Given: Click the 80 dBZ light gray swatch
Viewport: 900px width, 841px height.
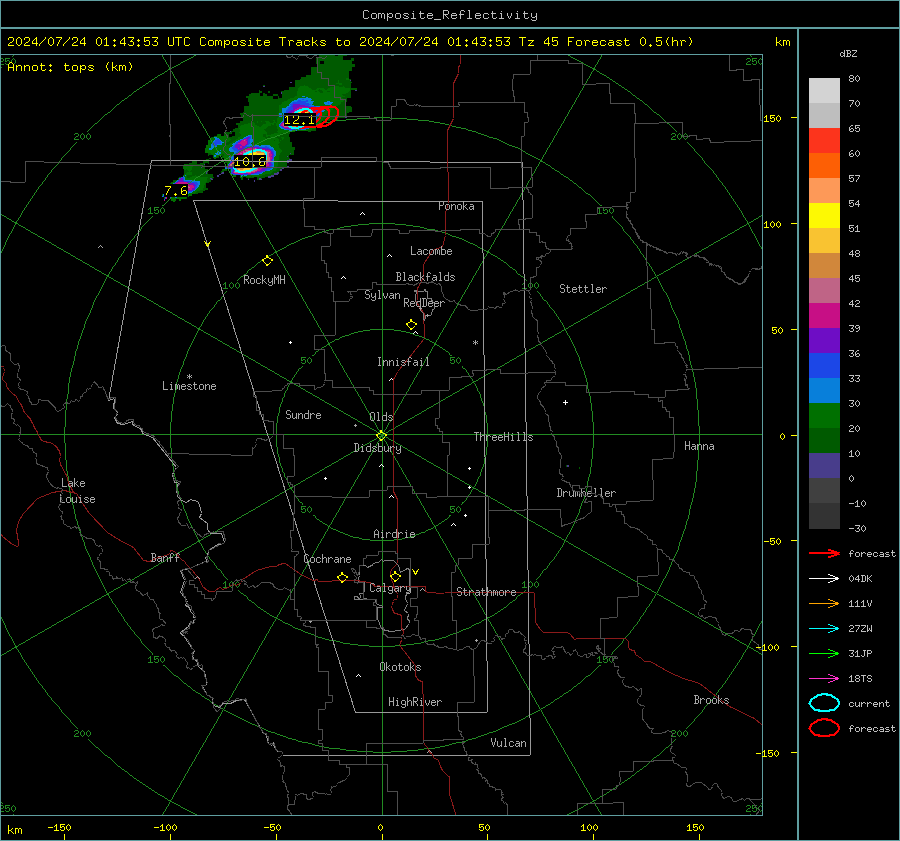Looking at the screenshot, I should tap(824, 90).
